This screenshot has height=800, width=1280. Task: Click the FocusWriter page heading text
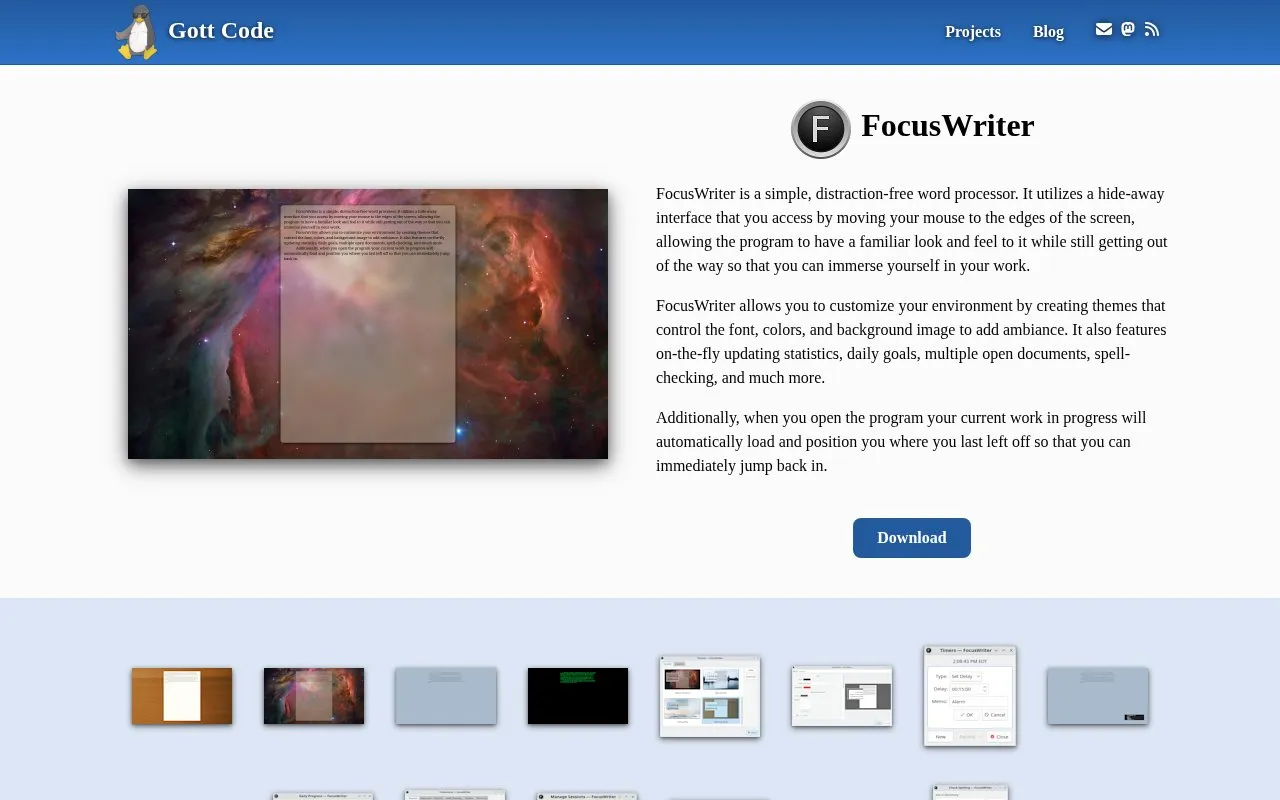coord(947,126)
